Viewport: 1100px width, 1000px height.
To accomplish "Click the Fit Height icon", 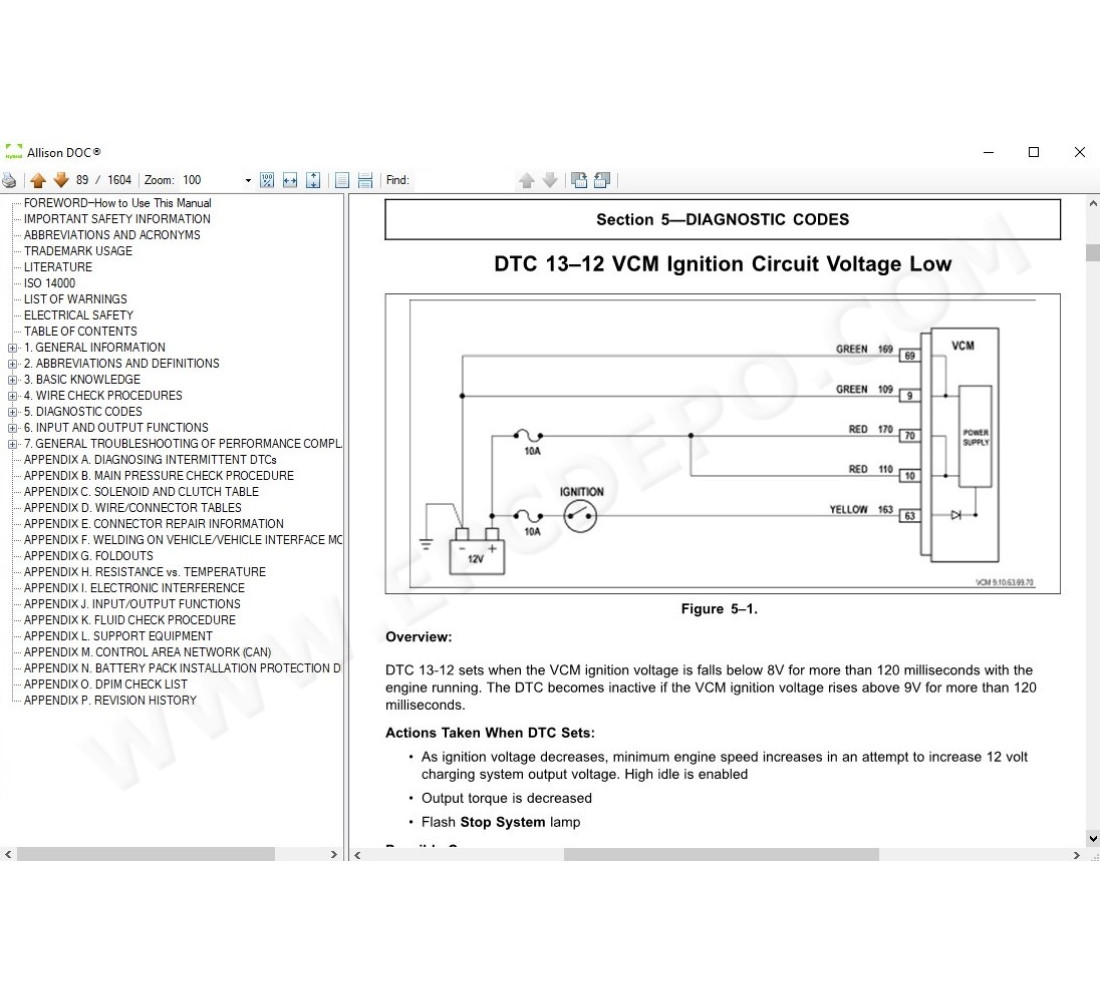I will (x=313, y=180).
